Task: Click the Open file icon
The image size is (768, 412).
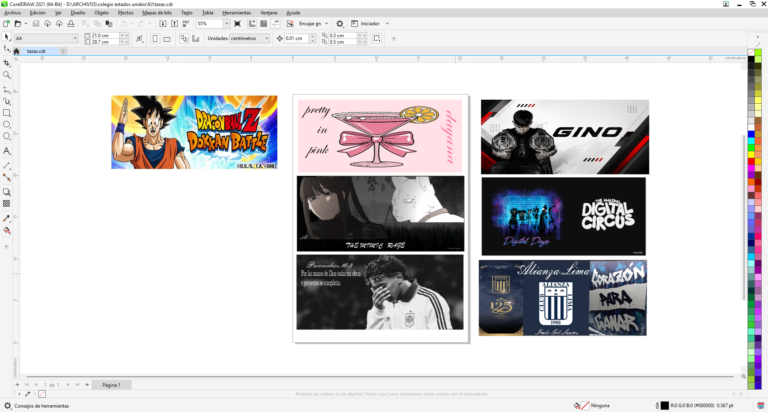Action: point(18,24)
